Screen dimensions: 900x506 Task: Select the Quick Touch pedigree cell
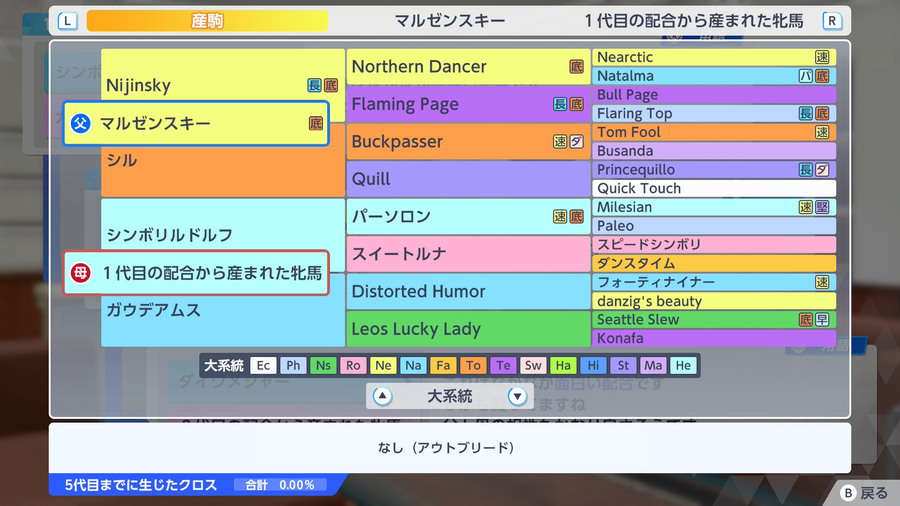pyautogui.click(x=714, y=188)
